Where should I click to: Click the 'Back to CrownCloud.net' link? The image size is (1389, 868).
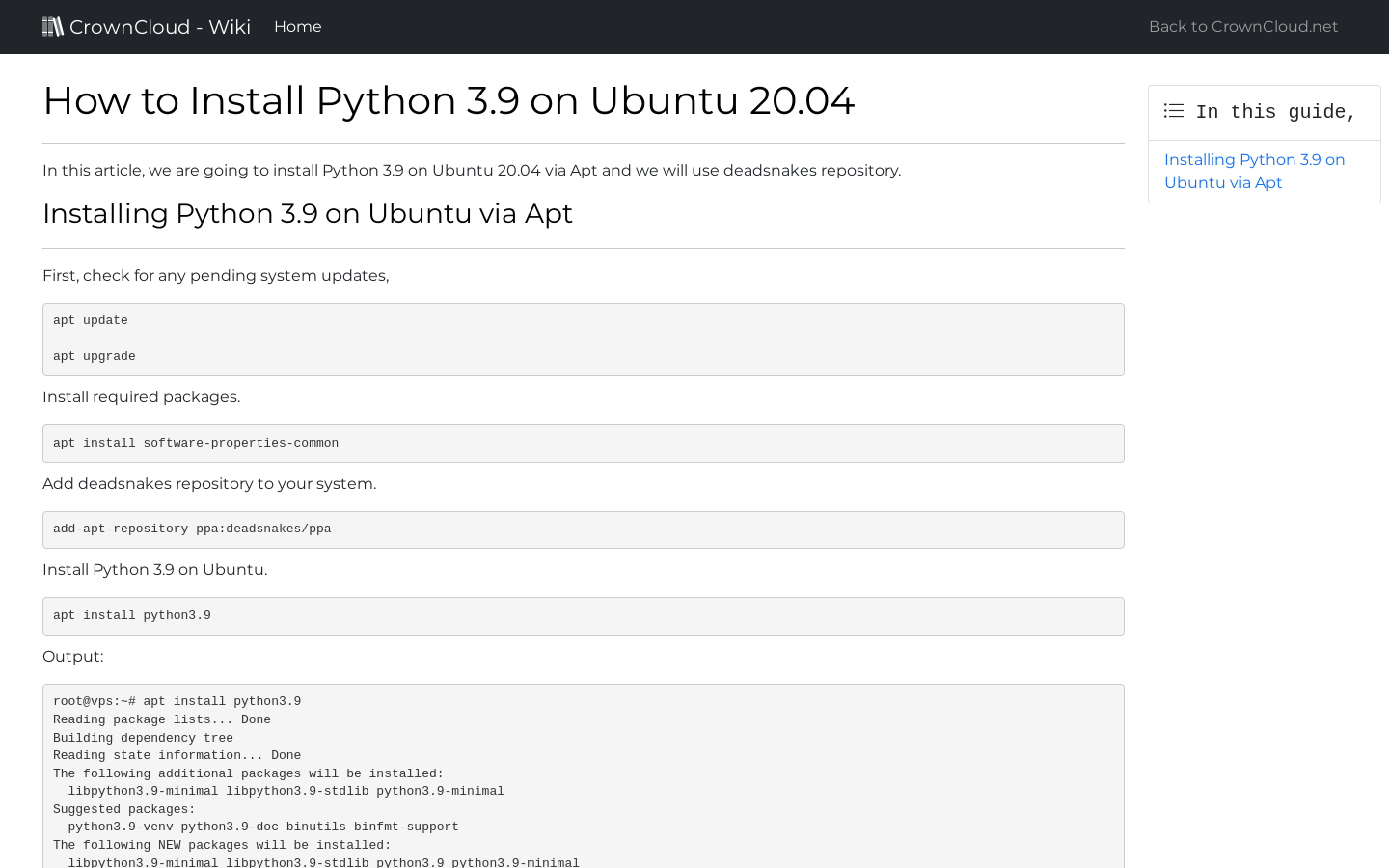pyautogui.click(x=1242, y=26)
